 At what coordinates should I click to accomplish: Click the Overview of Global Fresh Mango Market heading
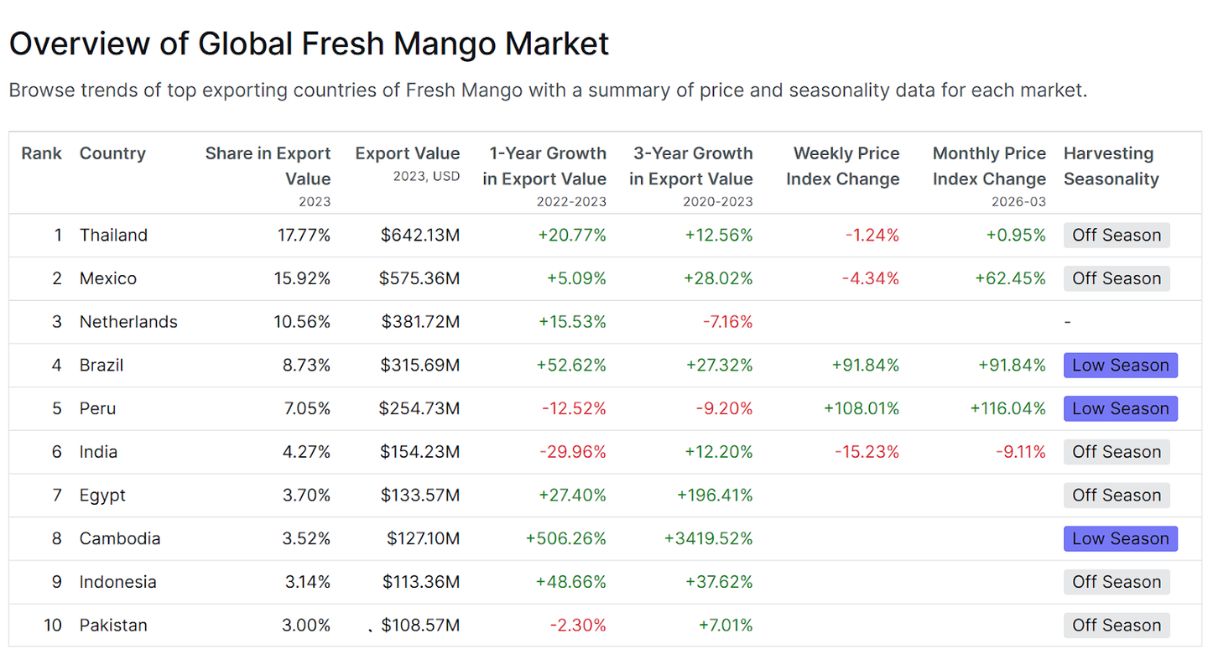click(x=308, y=44)
